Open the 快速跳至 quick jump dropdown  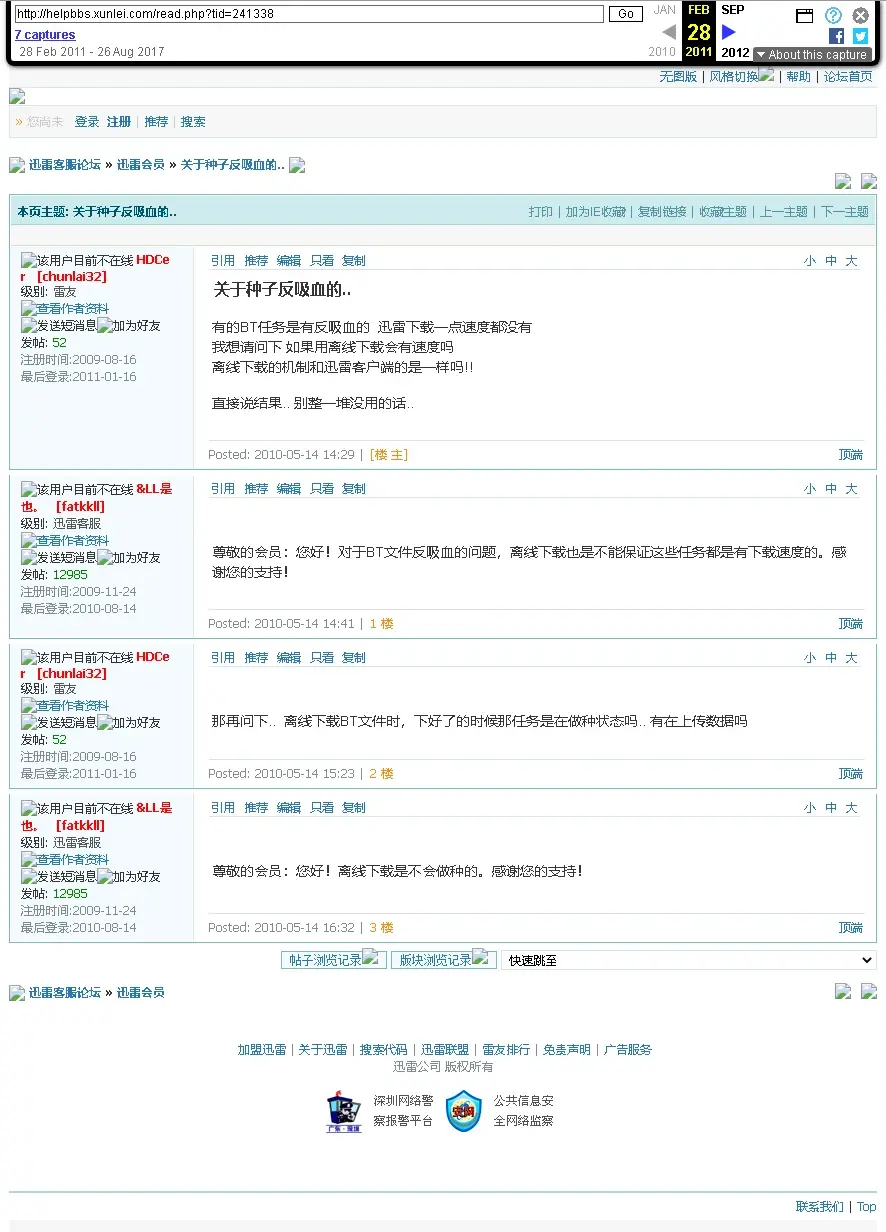[x=688, y=960]
